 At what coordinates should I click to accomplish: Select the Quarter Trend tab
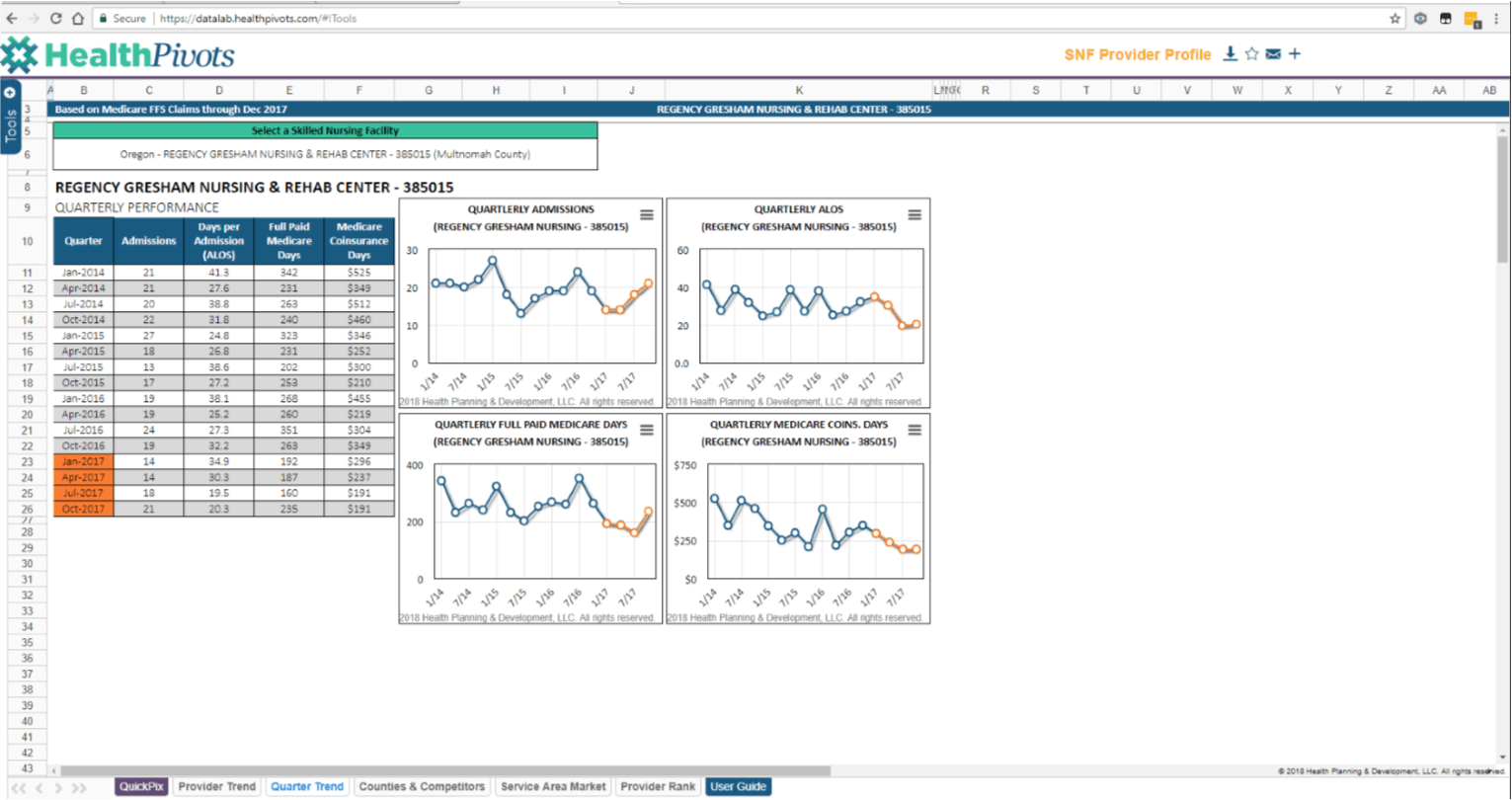(307, 787)
